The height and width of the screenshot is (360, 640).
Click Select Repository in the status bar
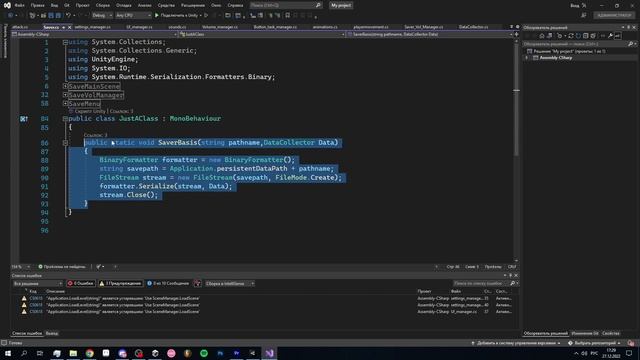click(595, 343)
